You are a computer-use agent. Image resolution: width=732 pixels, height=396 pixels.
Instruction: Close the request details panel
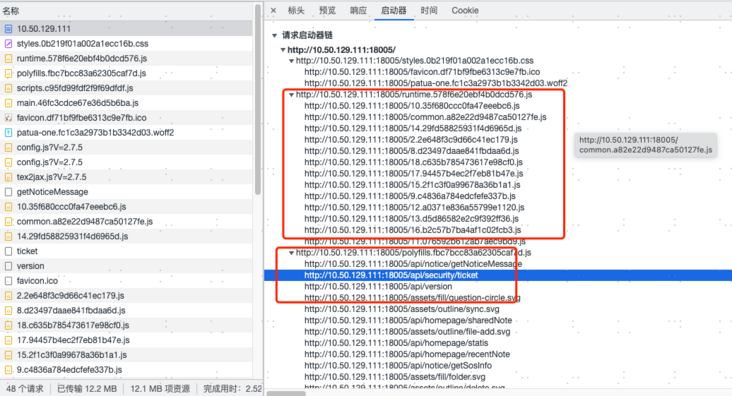click(274, 10)
